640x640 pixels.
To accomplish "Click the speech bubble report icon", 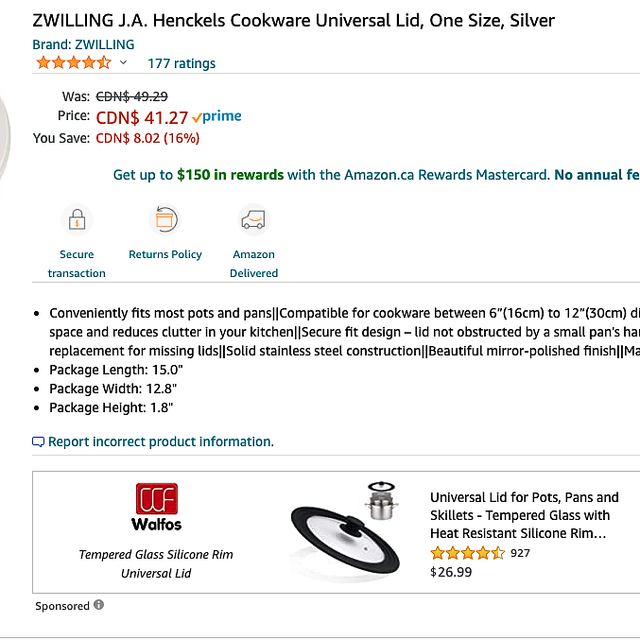I will (x=38, y=442).
